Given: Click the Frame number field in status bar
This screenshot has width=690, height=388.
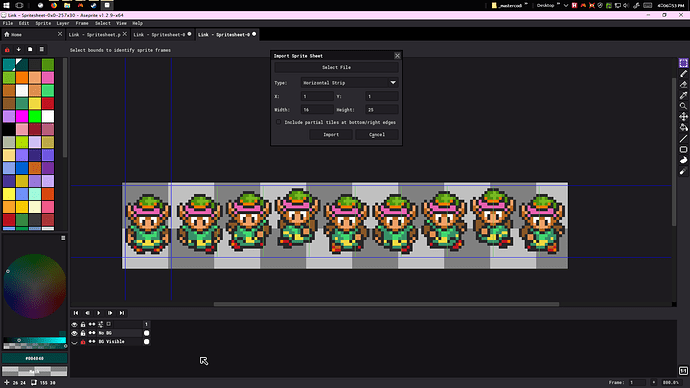Looking at the screenshot, I should tap(637, 383).
